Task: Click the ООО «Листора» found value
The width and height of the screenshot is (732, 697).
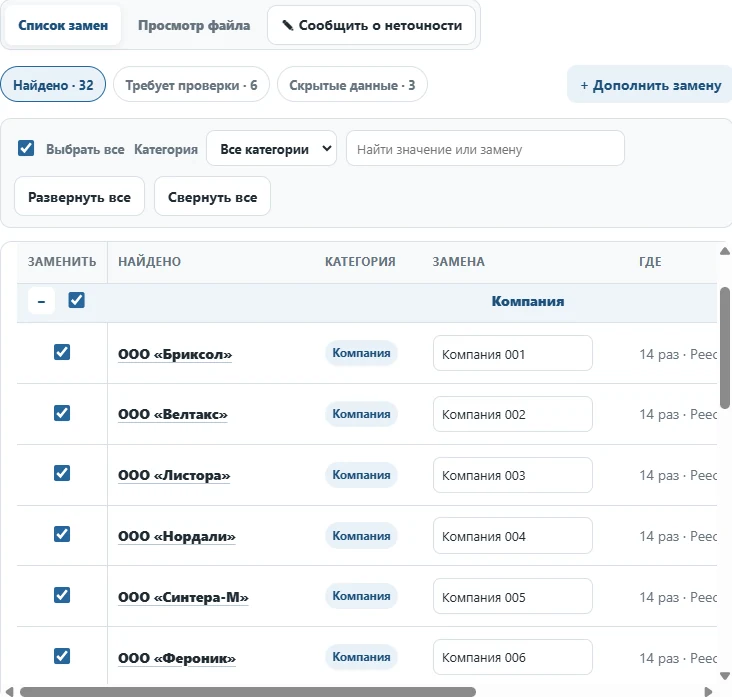Action: [x=174, y=475]
